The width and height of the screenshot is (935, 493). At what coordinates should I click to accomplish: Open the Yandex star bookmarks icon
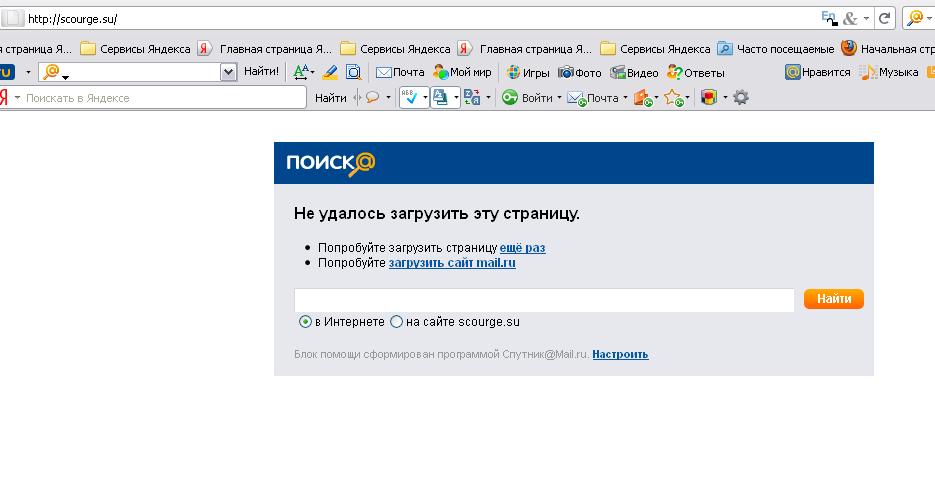[x=673, y=98]
